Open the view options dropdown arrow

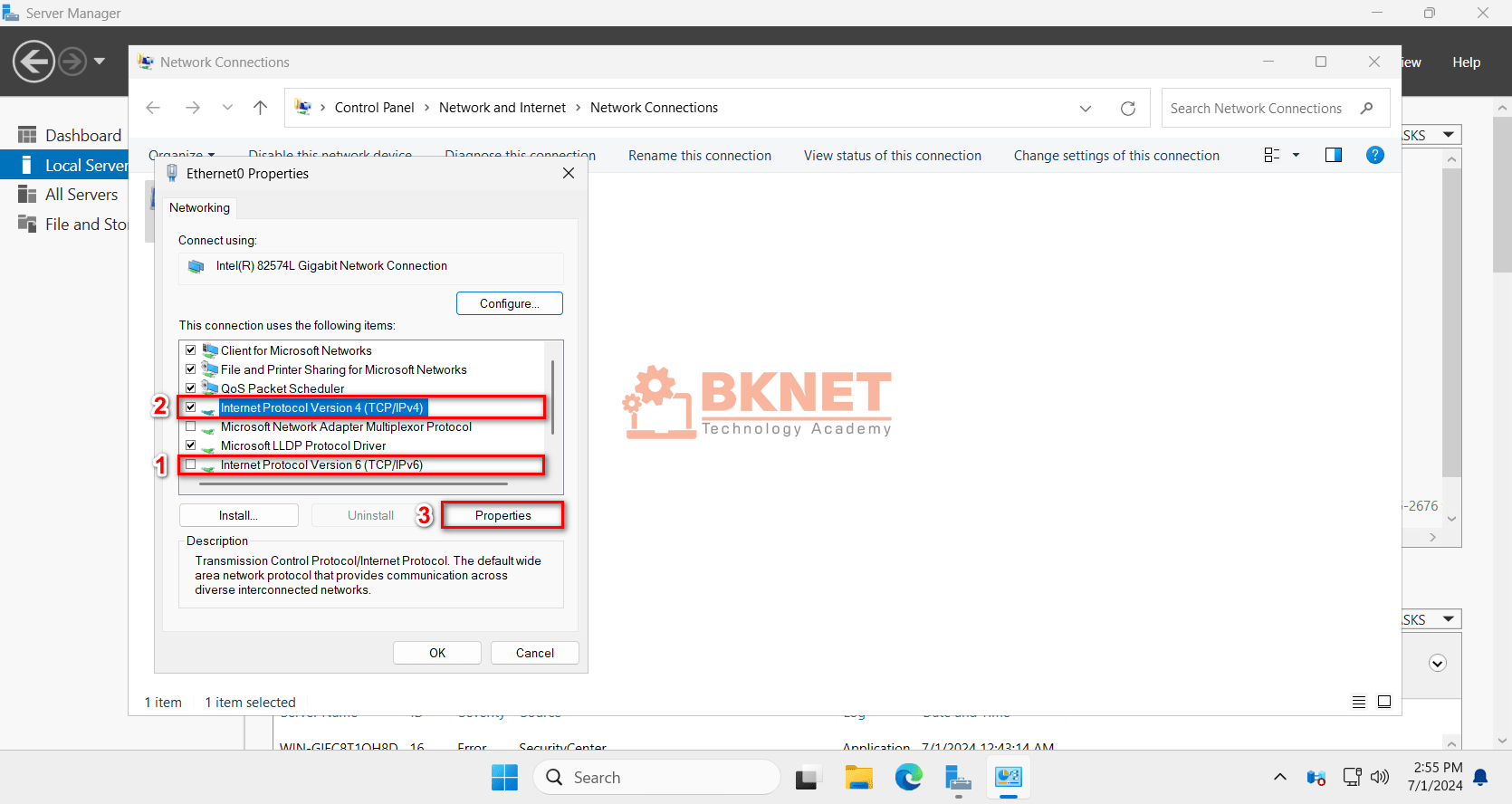[x=1296, y=155]
